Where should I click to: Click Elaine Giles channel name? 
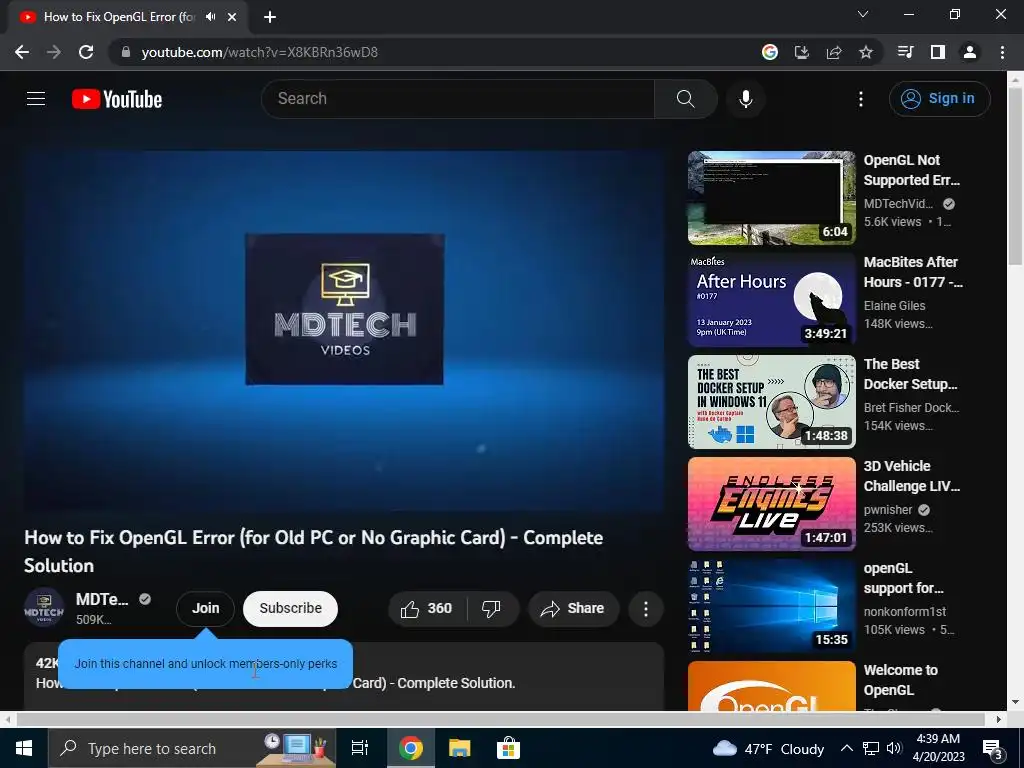click(894, 306)
